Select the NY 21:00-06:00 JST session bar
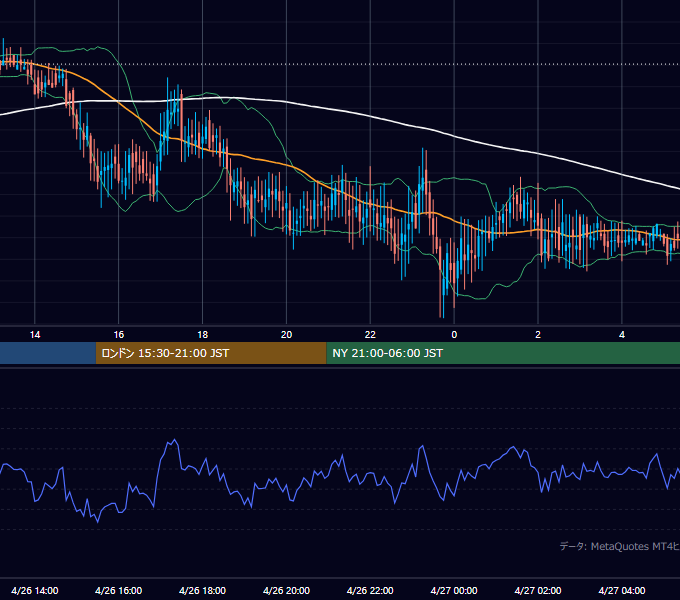The image size is (680, 600). pyautogui.click(x=503, y=353)
